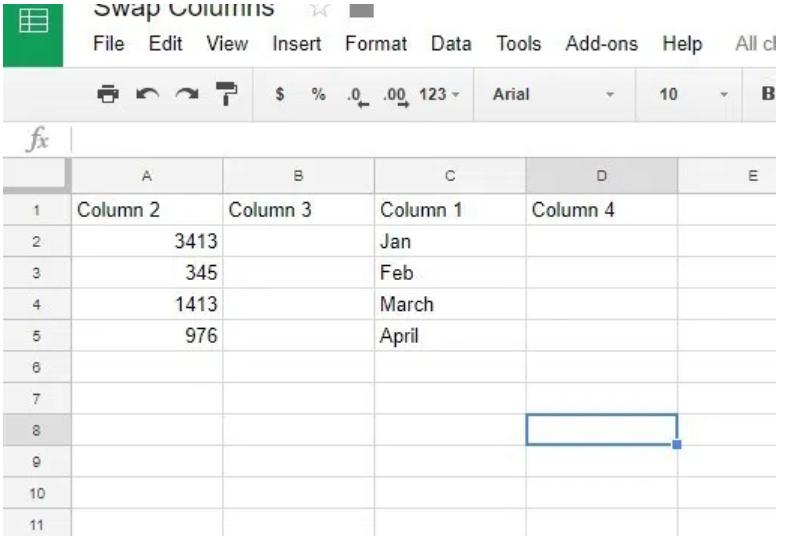The width and height of the screenshot is (808, 540).
Task: Open the Data menu
Action: tap(451, 45)
